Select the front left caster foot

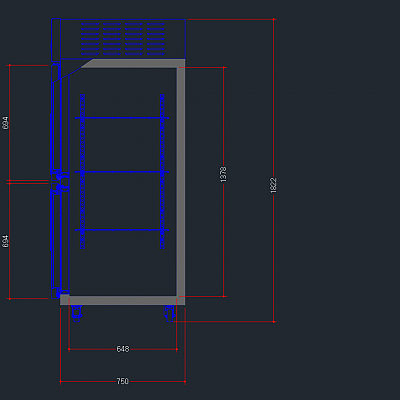coord(76,313)
